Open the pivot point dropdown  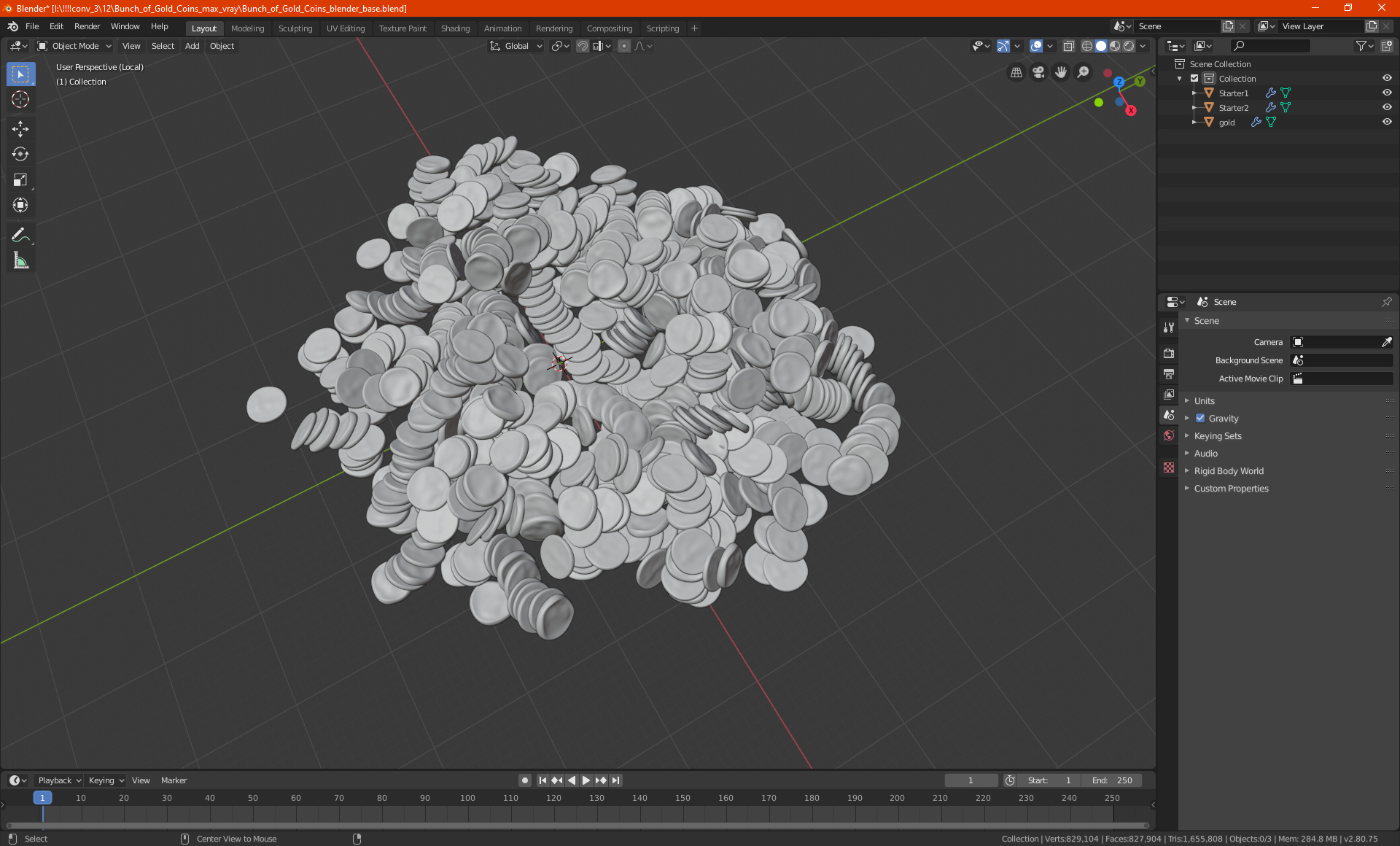point(560,46)
